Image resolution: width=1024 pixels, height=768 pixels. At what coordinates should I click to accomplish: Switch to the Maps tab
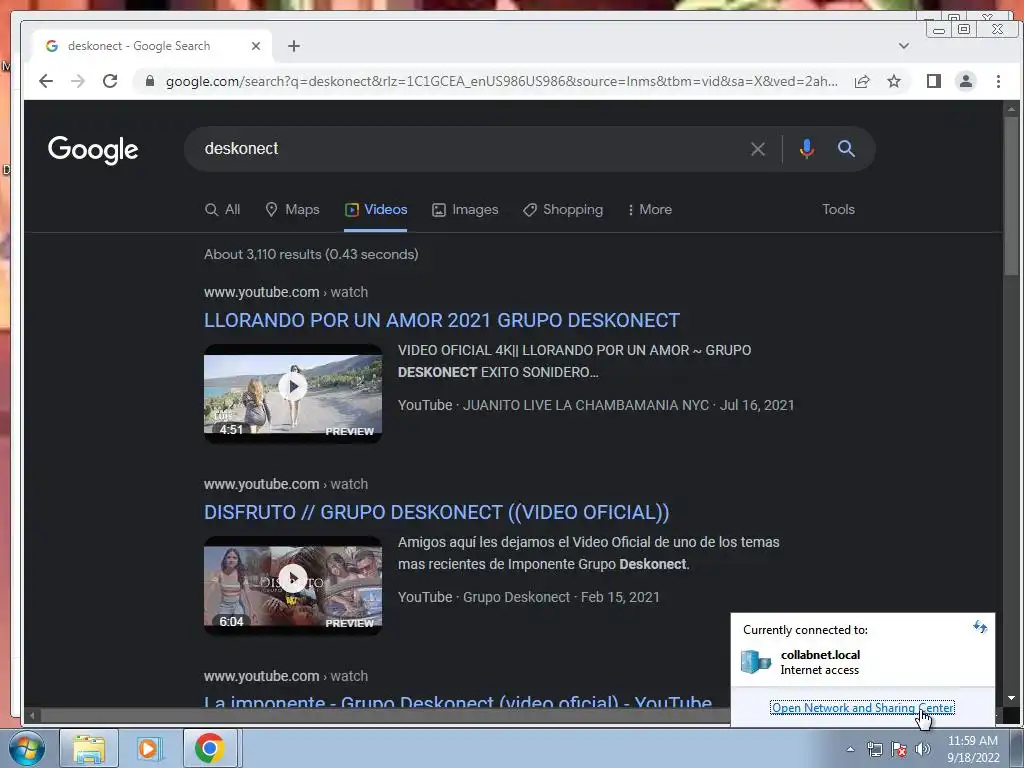pyautogui.click(x=293, y=210)
